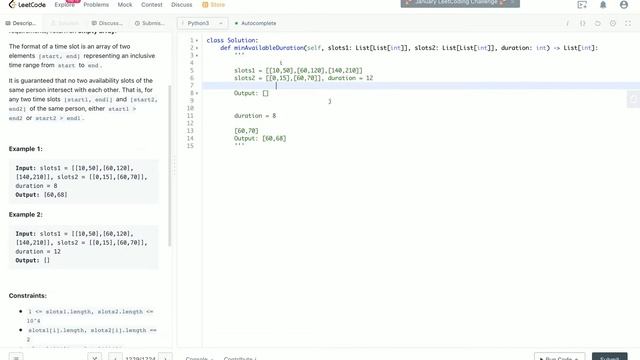The width and height of the screenshot is (640, 360).
Task: Open the Contribute link
Action: pos(240,358)
